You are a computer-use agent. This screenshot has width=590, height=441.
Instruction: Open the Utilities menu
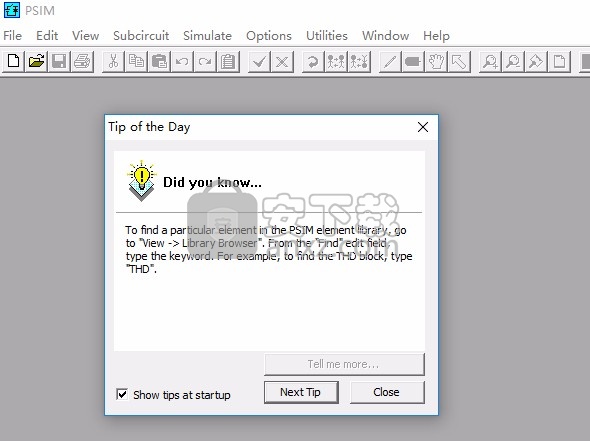point(327,36)
